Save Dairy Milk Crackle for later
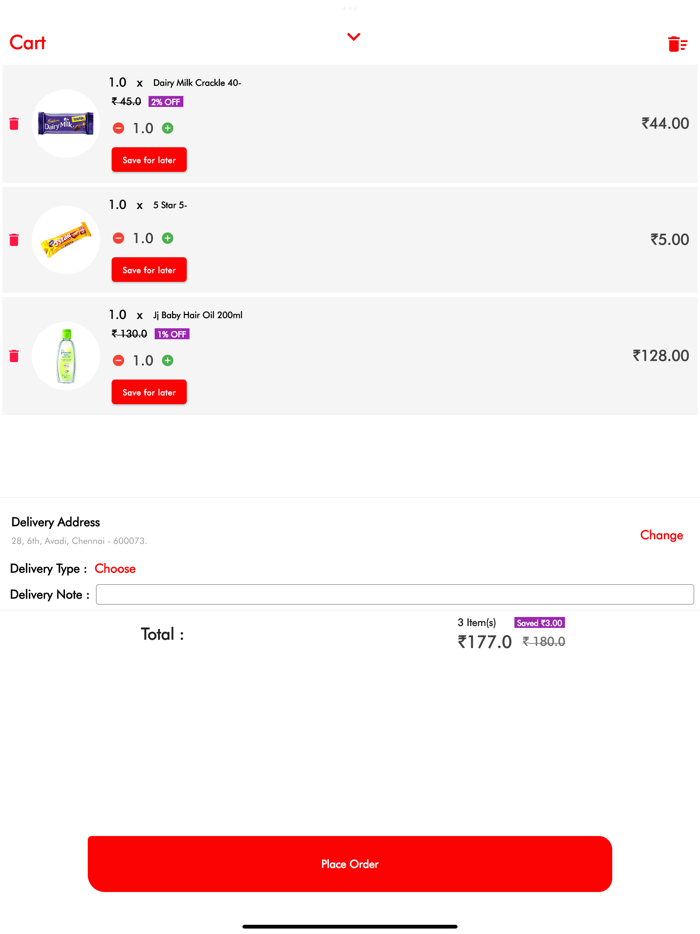The image size is (700, 934). point(149,160)
